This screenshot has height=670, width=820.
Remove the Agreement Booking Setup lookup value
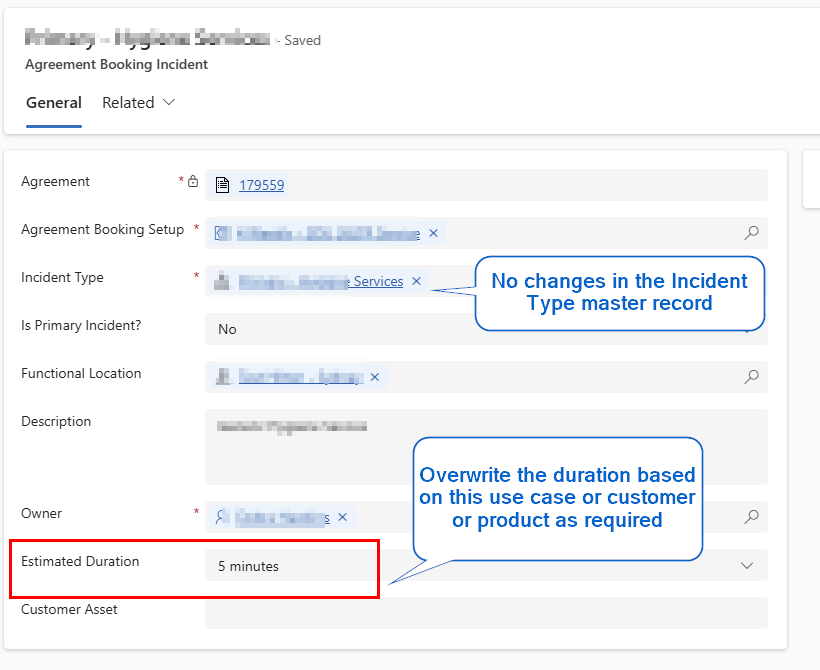(433, 233)
